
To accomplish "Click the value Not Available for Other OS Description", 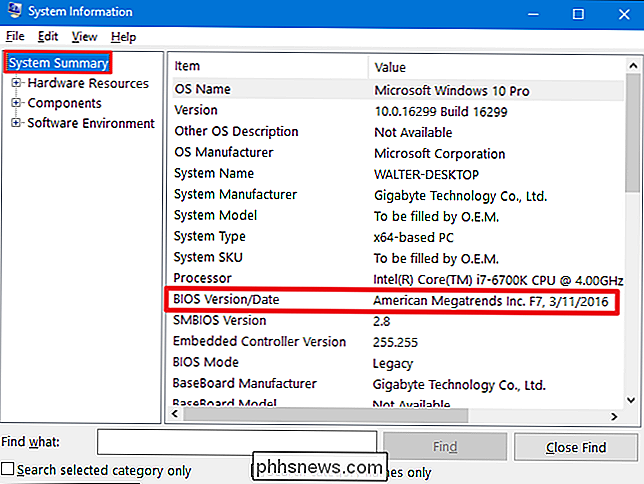I will [413, 132].
